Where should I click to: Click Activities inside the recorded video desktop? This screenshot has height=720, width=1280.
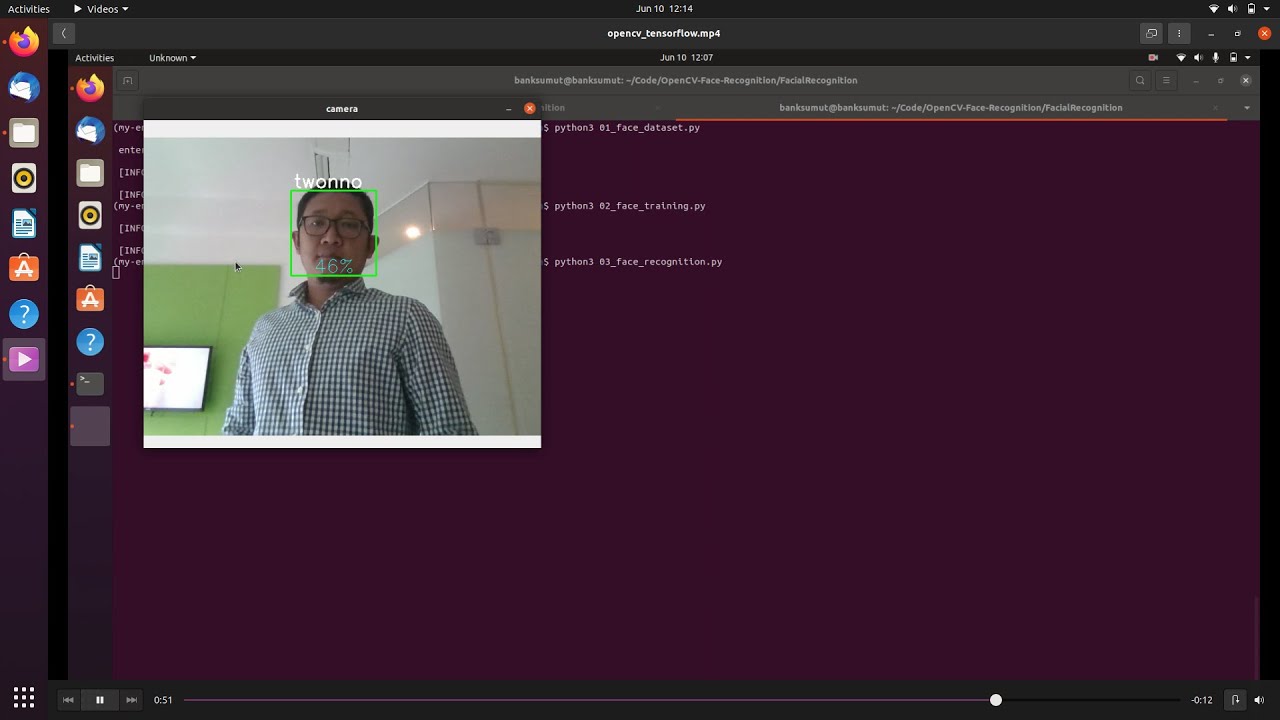coord(95,58)
